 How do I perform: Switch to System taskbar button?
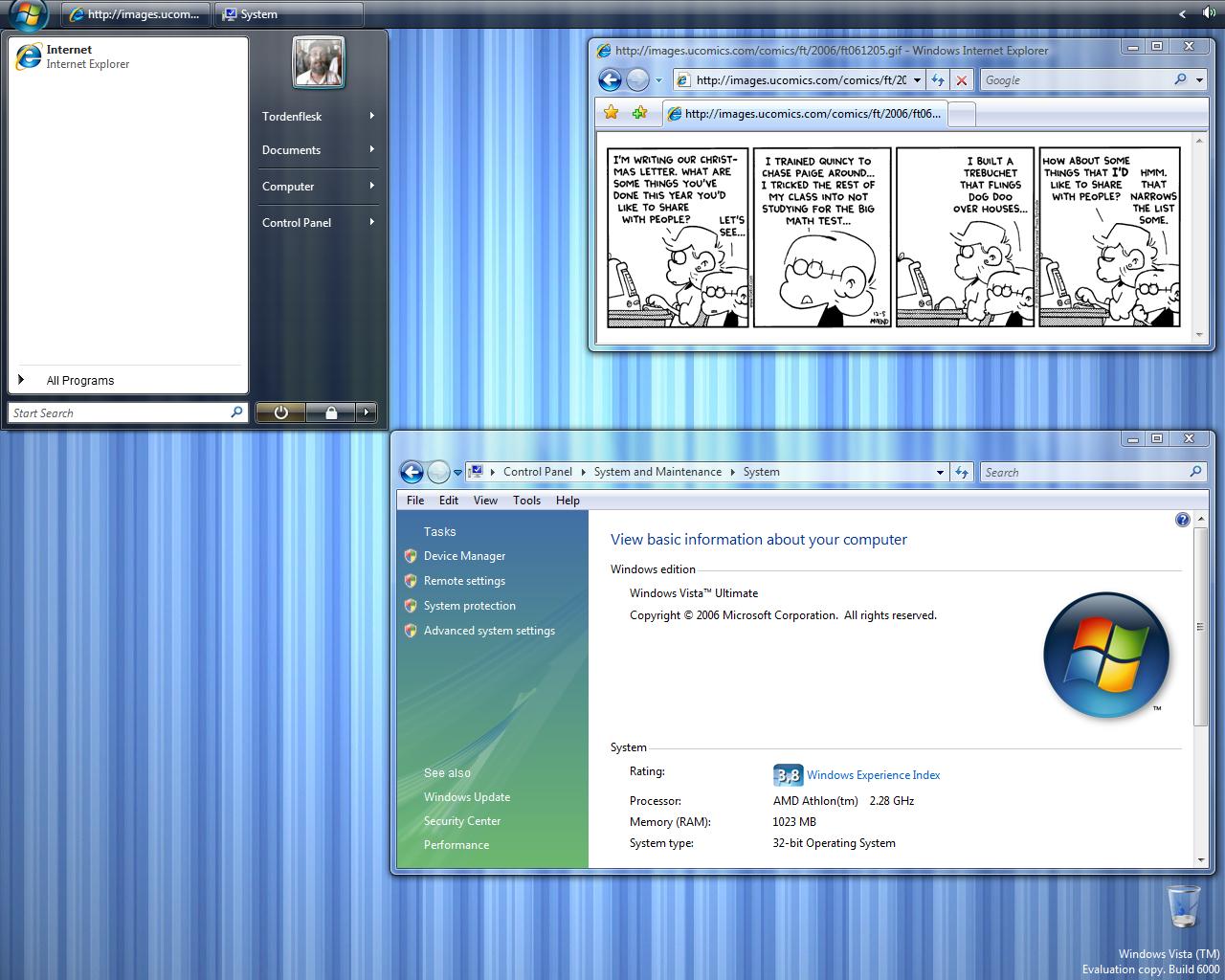pyautogui.click(x=289, y=14)
